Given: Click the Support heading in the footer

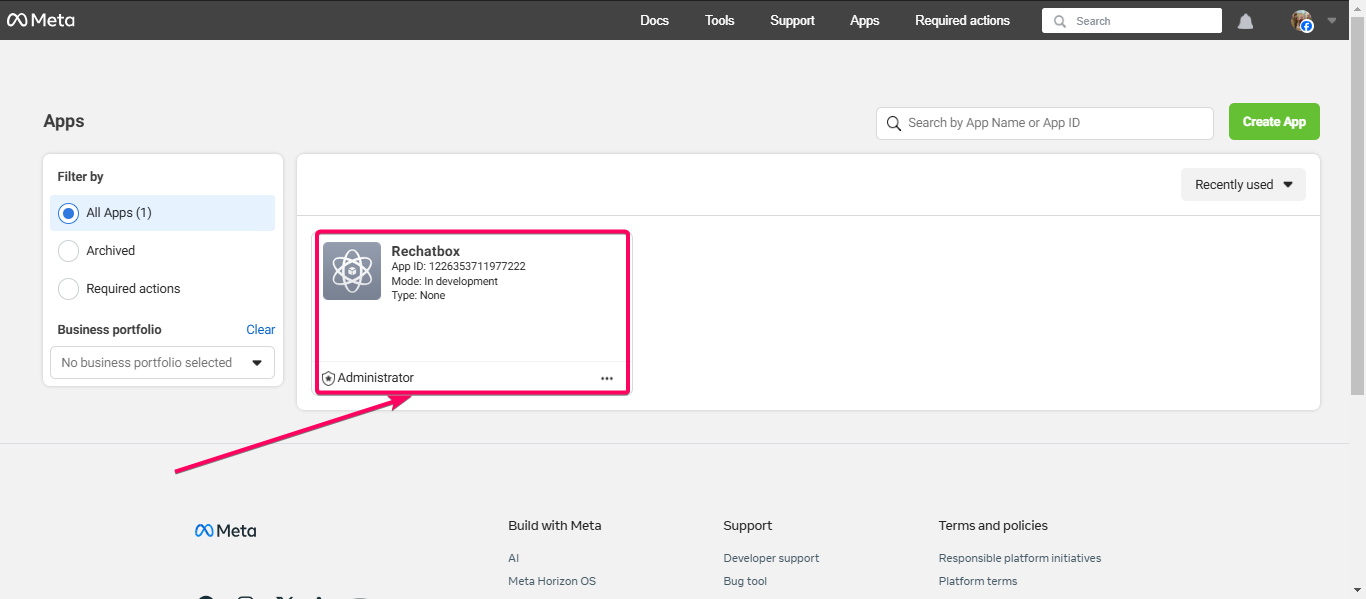Looking at the screenshot, I should [x=748, y=526].
